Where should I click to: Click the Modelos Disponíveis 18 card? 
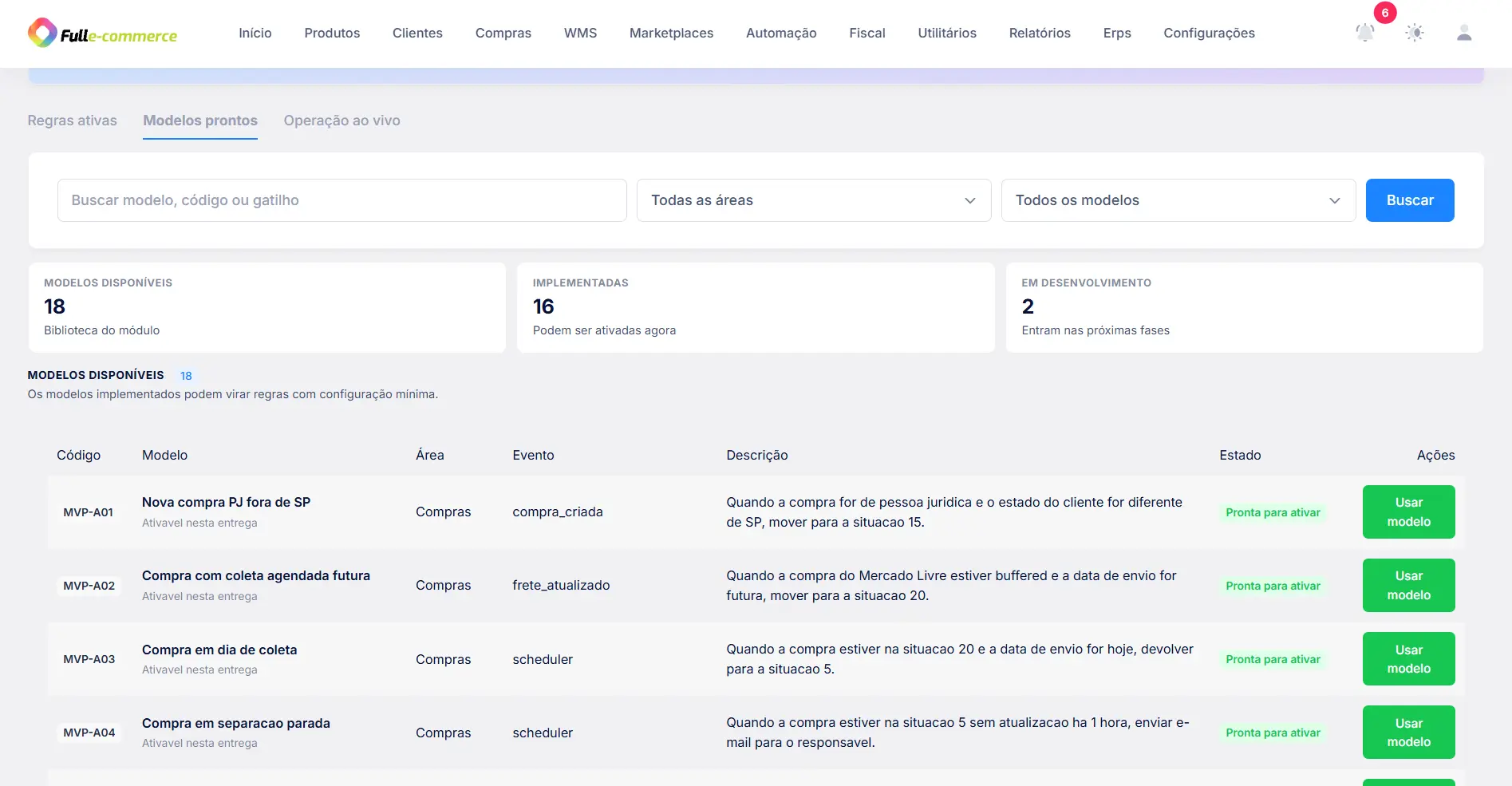click(x=267, y=307)
